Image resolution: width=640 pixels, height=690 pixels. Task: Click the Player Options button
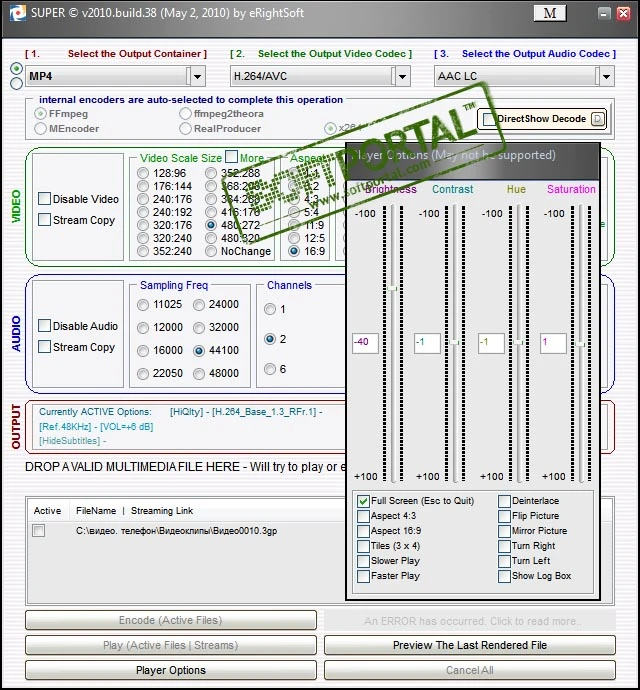point(171,670)
